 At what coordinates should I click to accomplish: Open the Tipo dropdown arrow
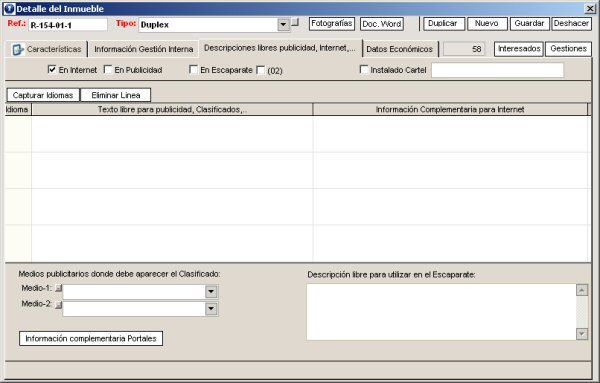[283, 24]
